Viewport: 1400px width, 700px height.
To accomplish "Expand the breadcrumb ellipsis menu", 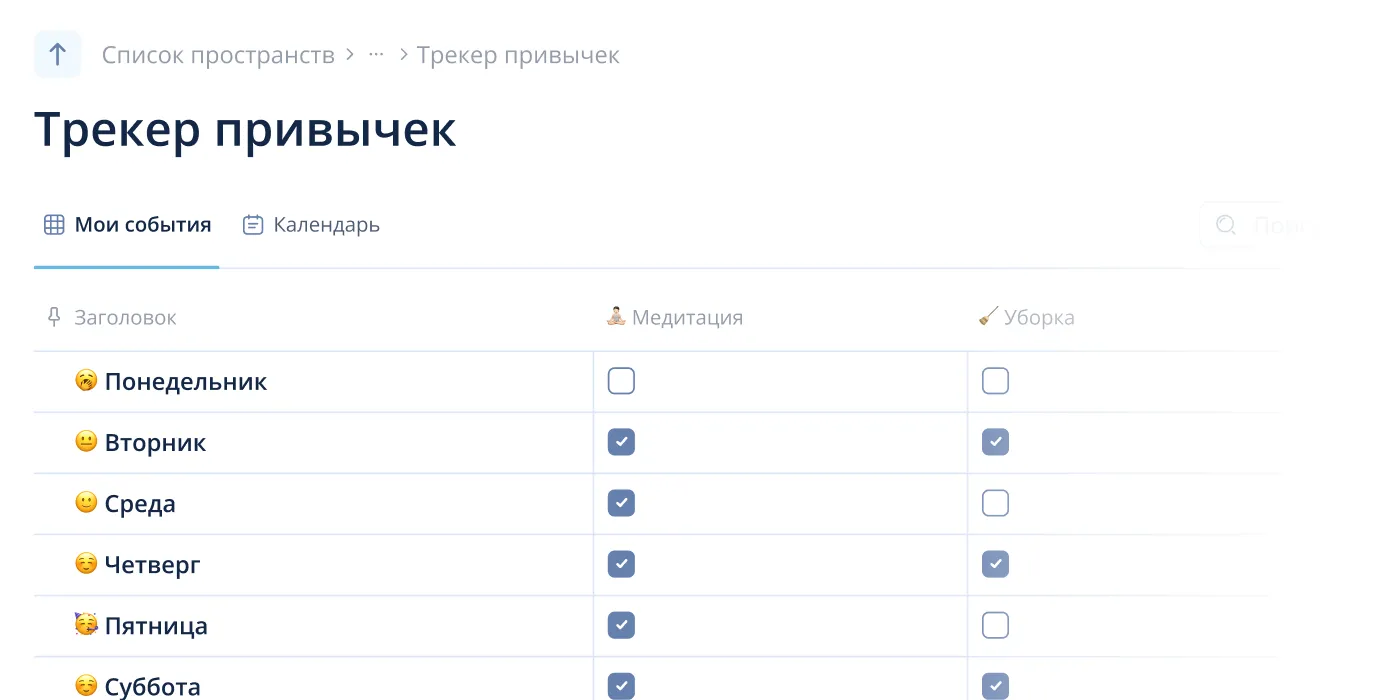I will pos(376,55).
